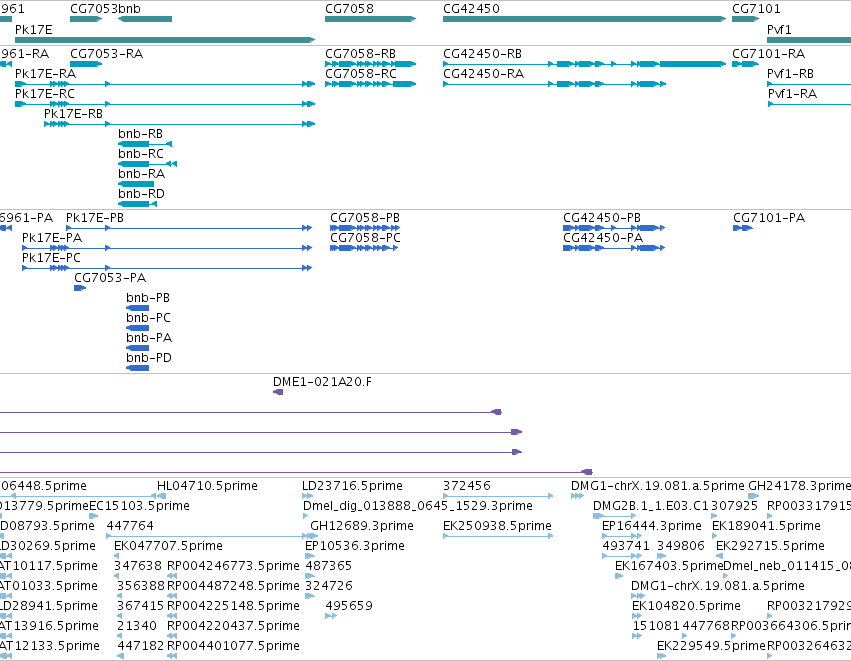Image resolution: width=851 pixels, height=661 pixels.
Task: Select the EC15103.5prime EST label
Action: pos(139,506)
